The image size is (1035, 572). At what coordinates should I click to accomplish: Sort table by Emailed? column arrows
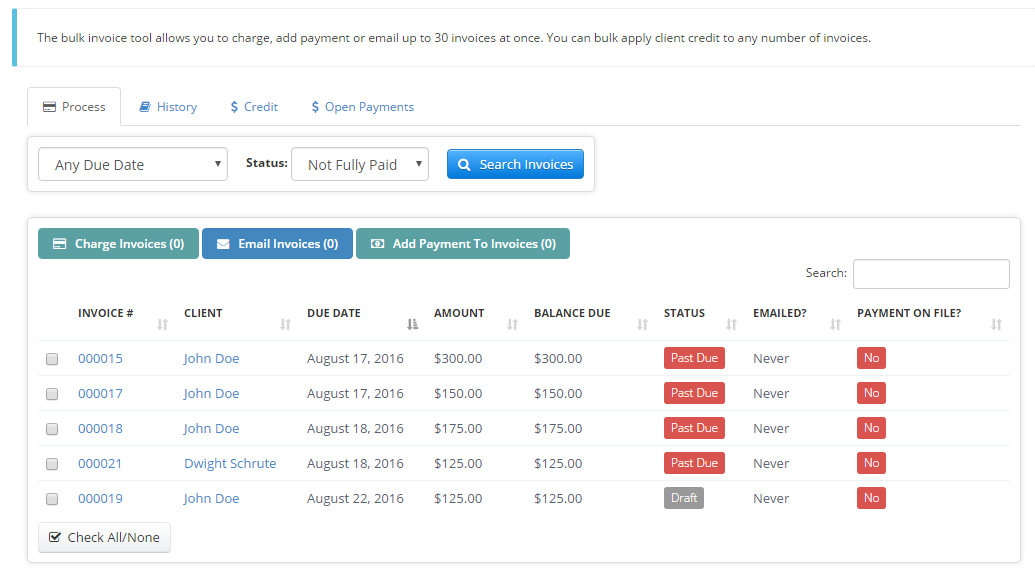836,324
